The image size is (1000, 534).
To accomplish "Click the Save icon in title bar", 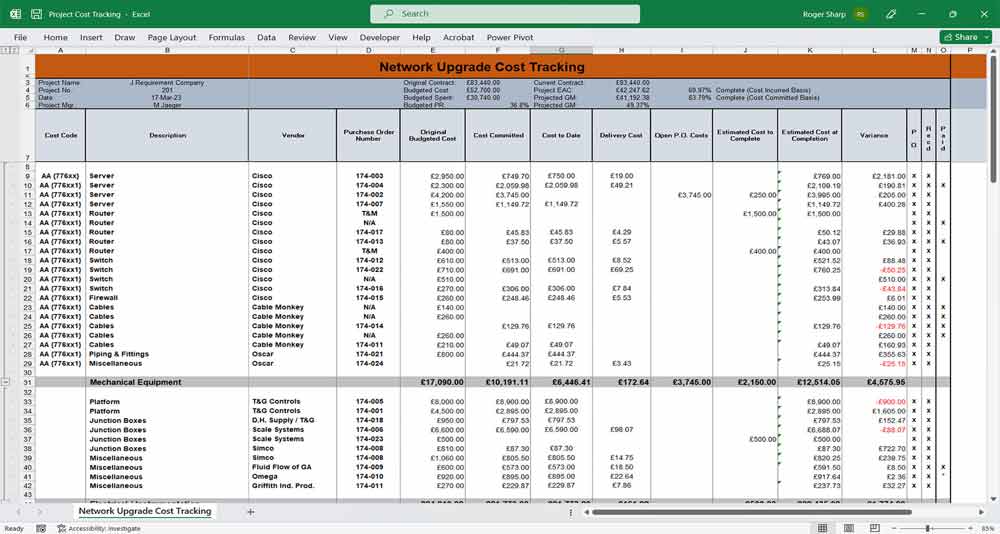I will coord(36,14).
